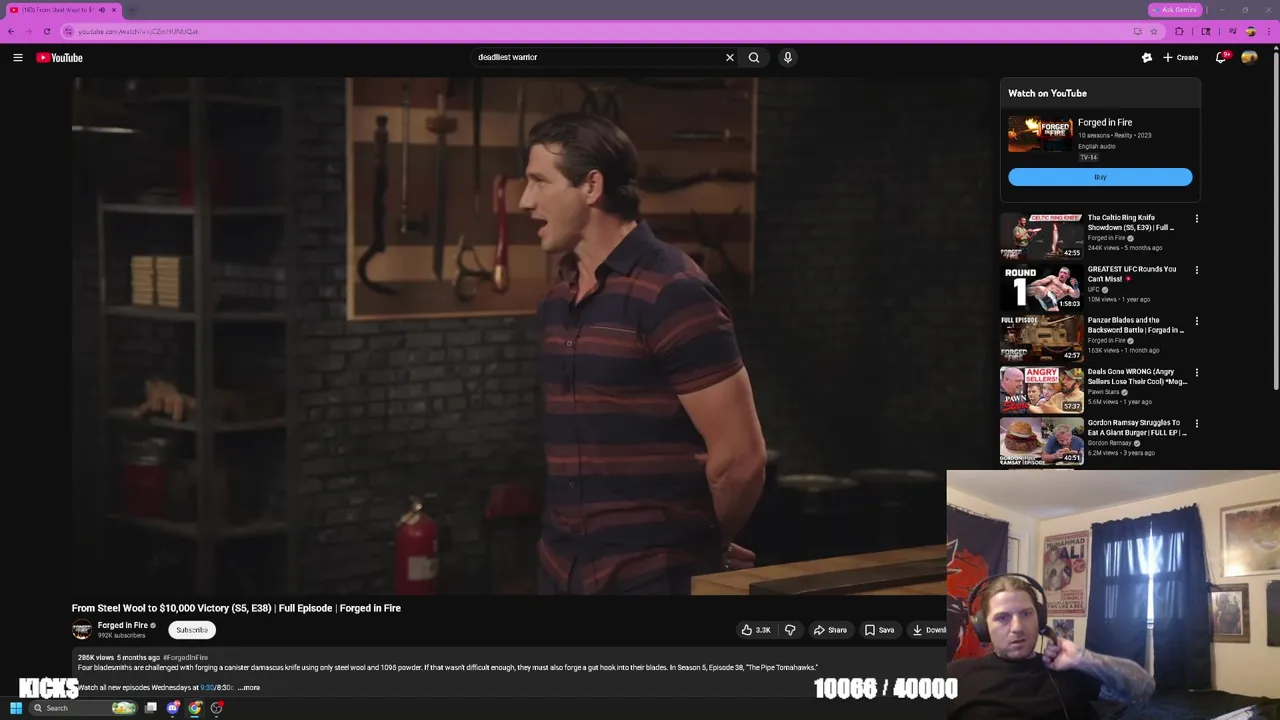Click "Gordon Ramsay Struggles To Eat" title
This screenshot has height=720, width=1280.
tap(1137, 428)
